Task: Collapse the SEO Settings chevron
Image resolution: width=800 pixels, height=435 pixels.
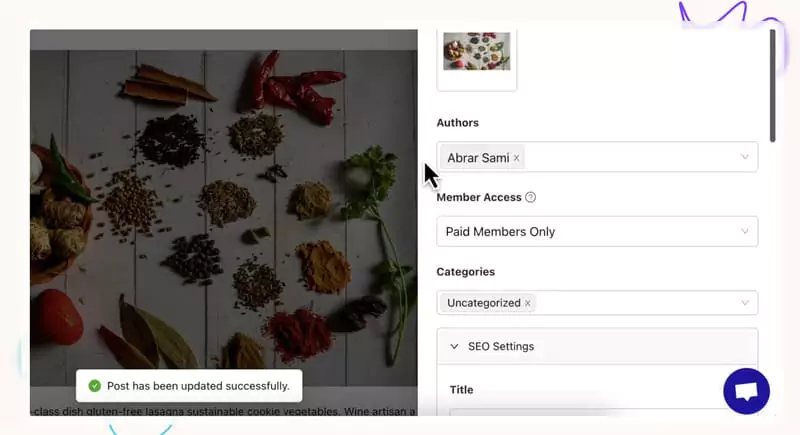Action: click(454, 346)
